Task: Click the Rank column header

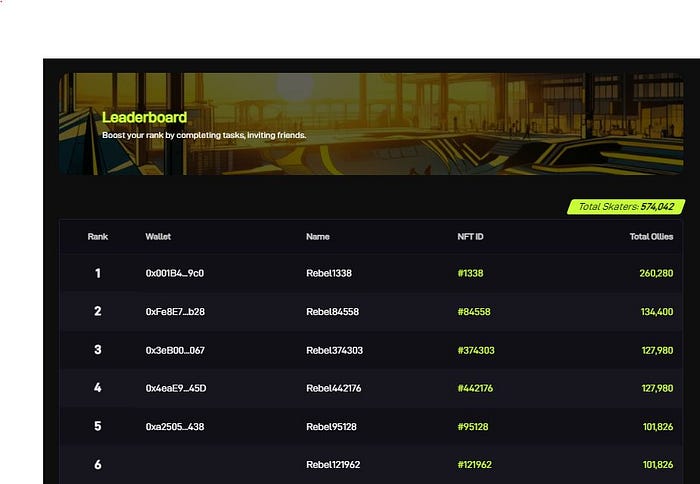Action: click(x=98, y=237)
